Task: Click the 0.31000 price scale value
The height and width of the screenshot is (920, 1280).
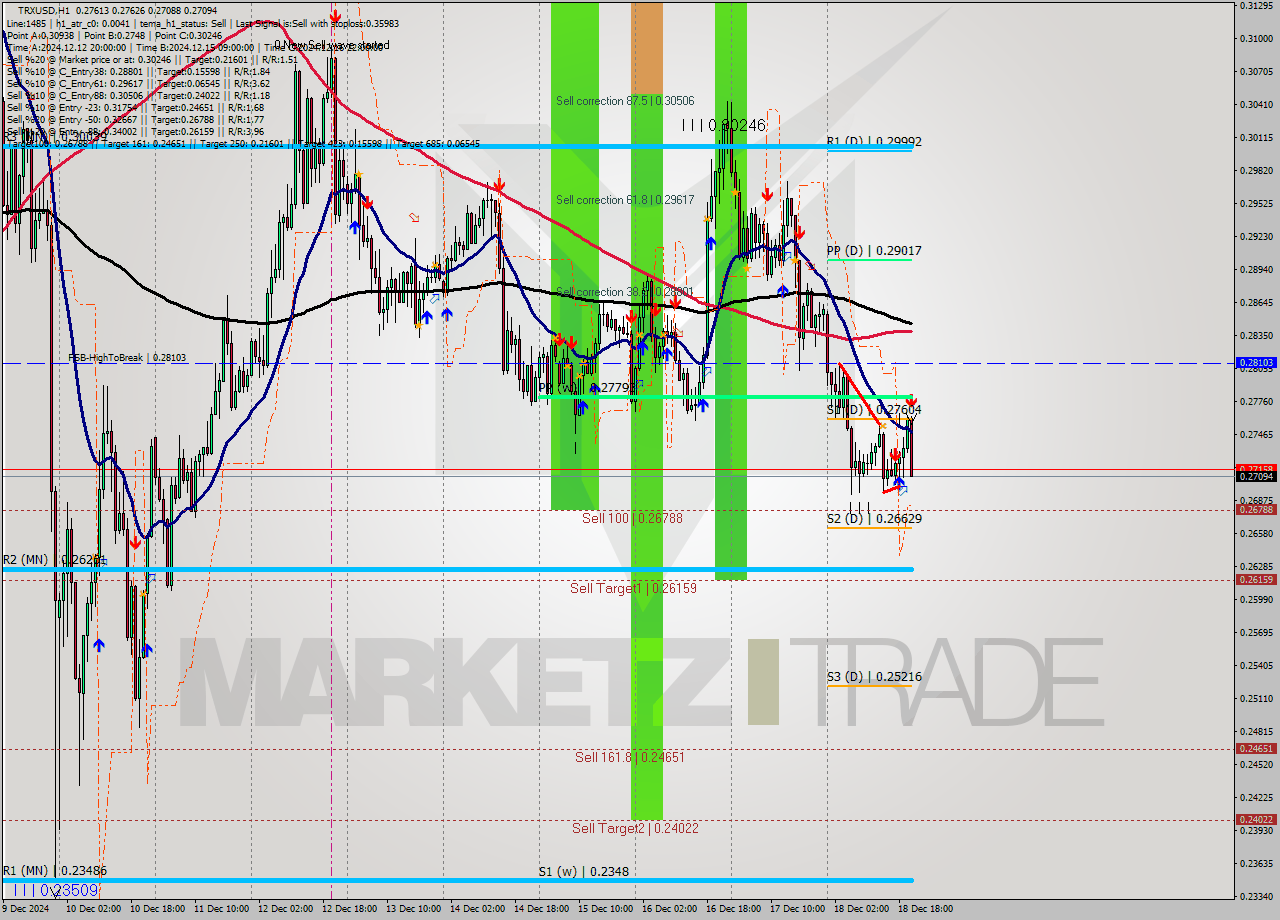Action: 1256,38
